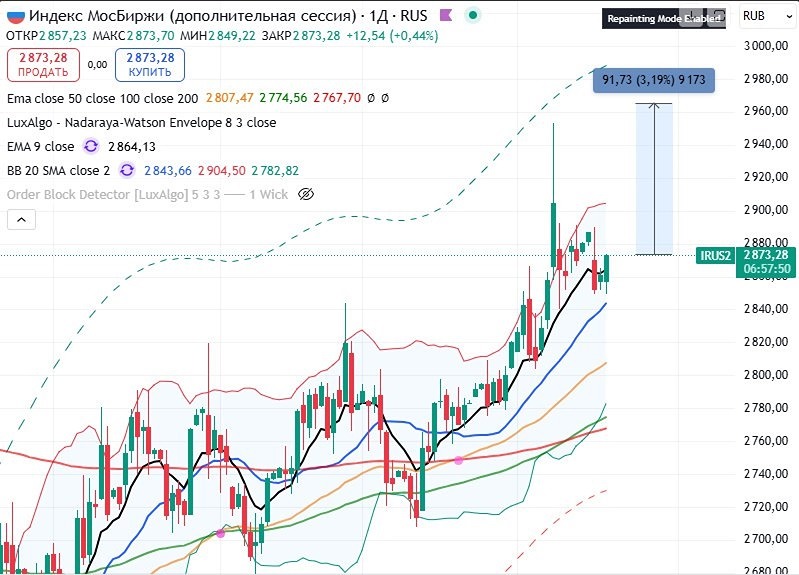Click the +12,54 (+0,44%) change value
Viewport: 799px width, 575px height.
(392, 36)
